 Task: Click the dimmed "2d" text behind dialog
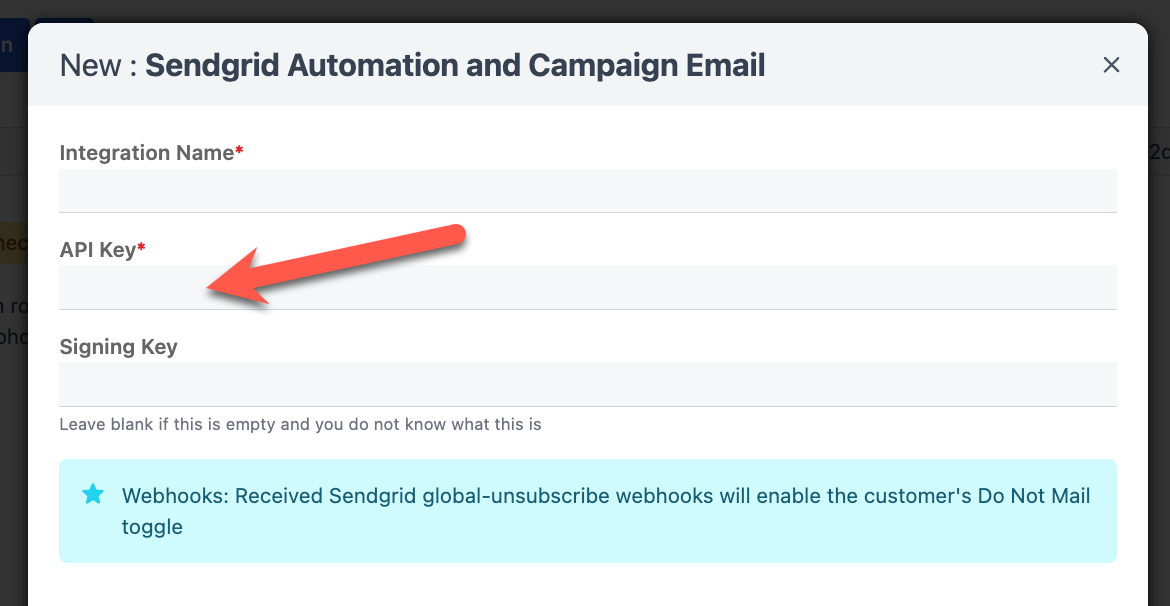[x=1158, y=152]
